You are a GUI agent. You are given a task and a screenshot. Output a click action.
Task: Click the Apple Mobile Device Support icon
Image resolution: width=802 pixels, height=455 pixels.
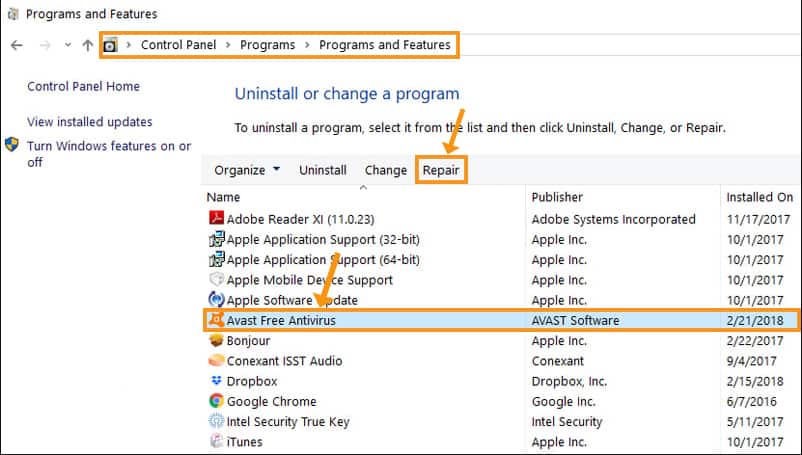coord(216,279)
